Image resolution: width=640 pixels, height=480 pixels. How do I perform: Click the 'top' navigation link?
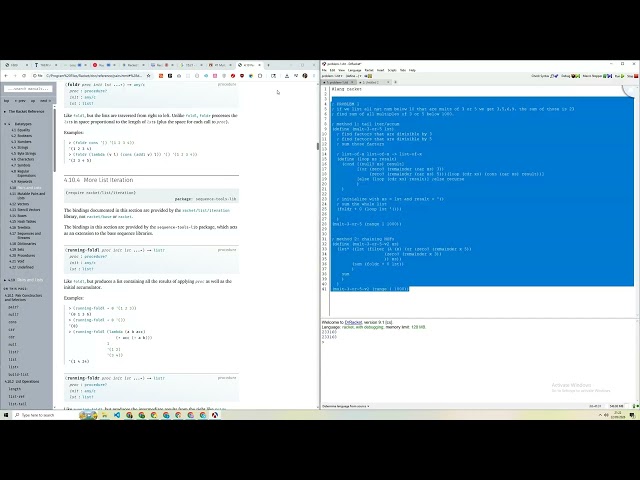pos(7,101)
